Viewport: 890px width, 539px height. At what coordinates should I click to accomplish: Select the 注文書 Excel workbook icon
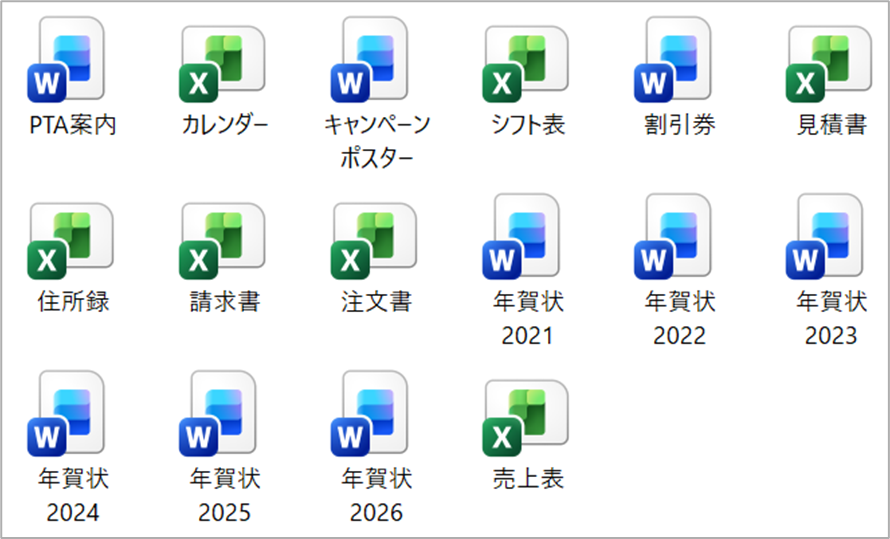375,240
